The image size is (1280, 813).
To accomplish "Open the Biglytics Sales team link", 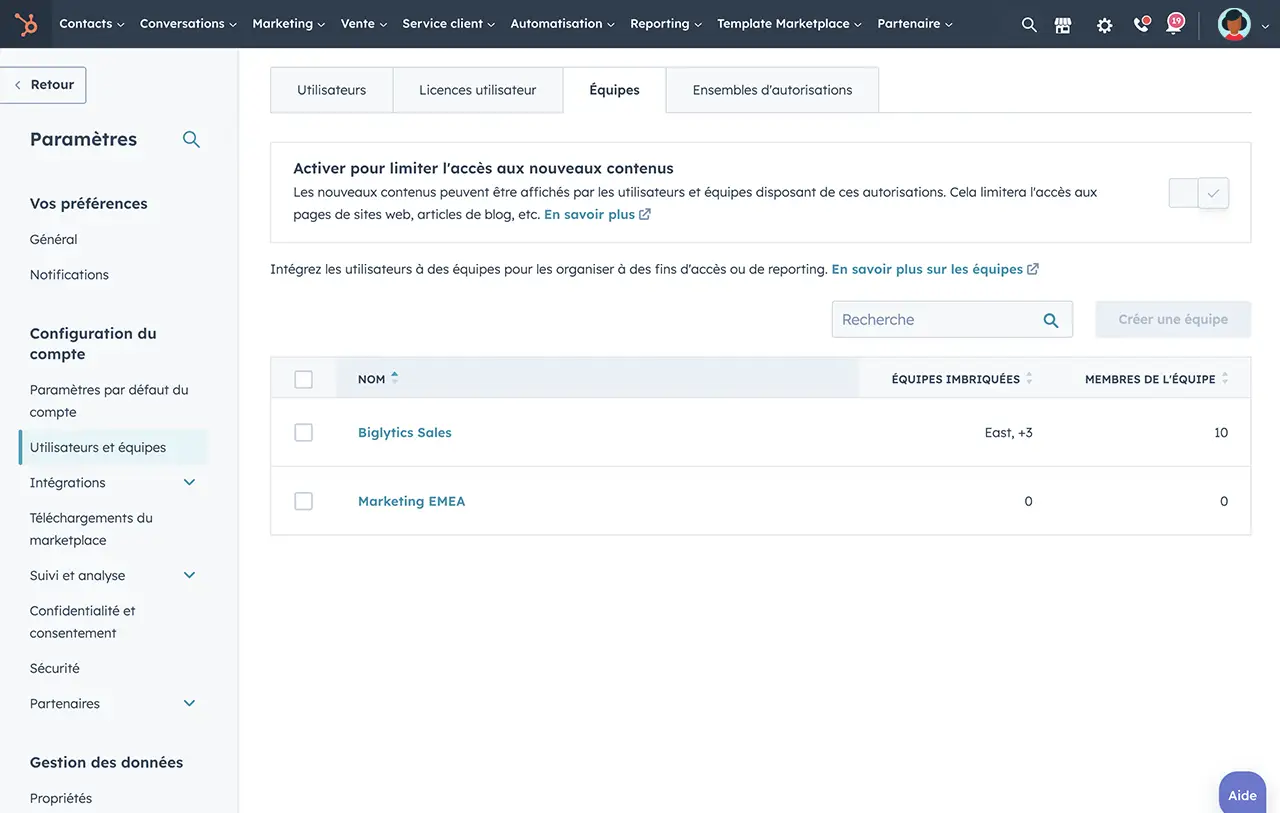I will pos(405,433).
